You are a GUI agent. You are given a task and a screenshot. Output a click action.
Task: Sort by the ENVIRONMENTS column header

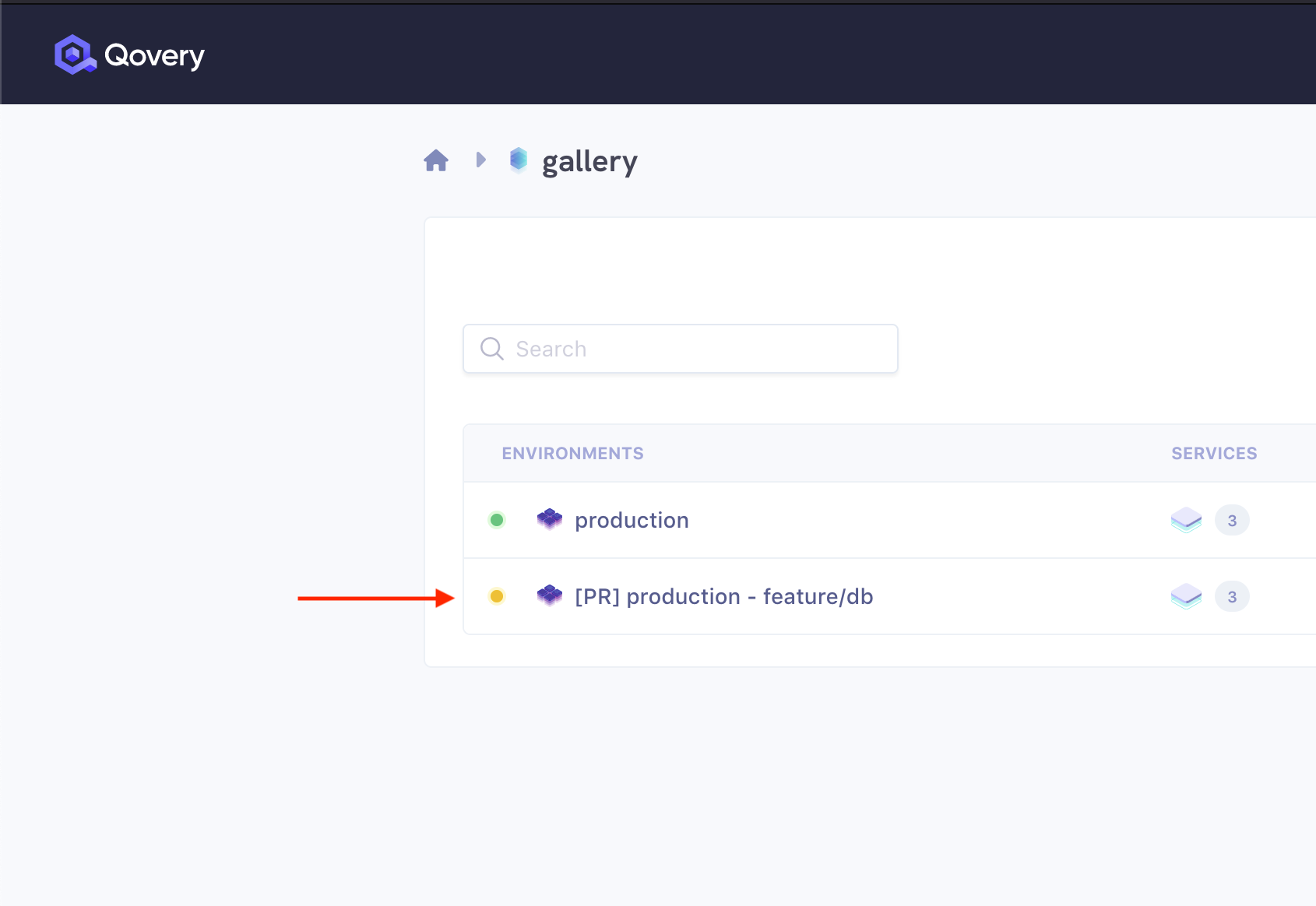click(572, 454)
